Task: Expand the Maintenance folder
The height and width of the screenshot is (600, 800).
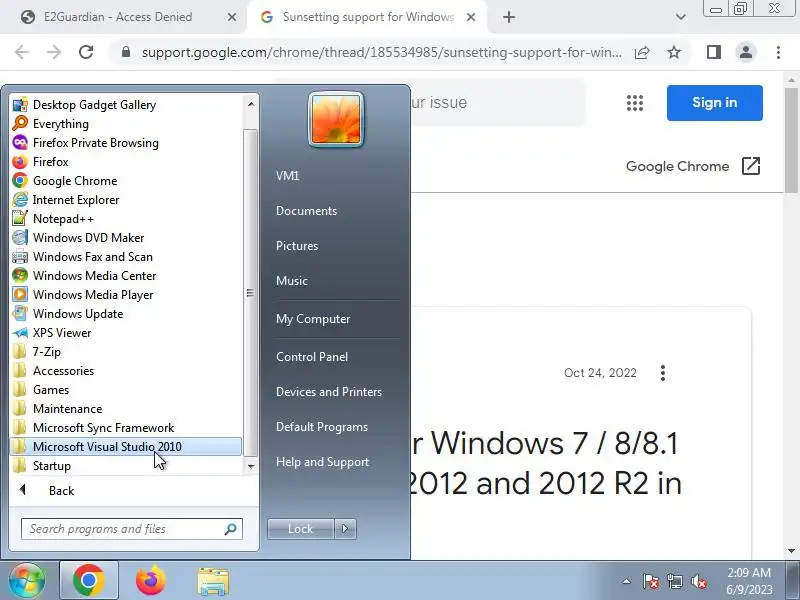Action: tap(126, 409)
